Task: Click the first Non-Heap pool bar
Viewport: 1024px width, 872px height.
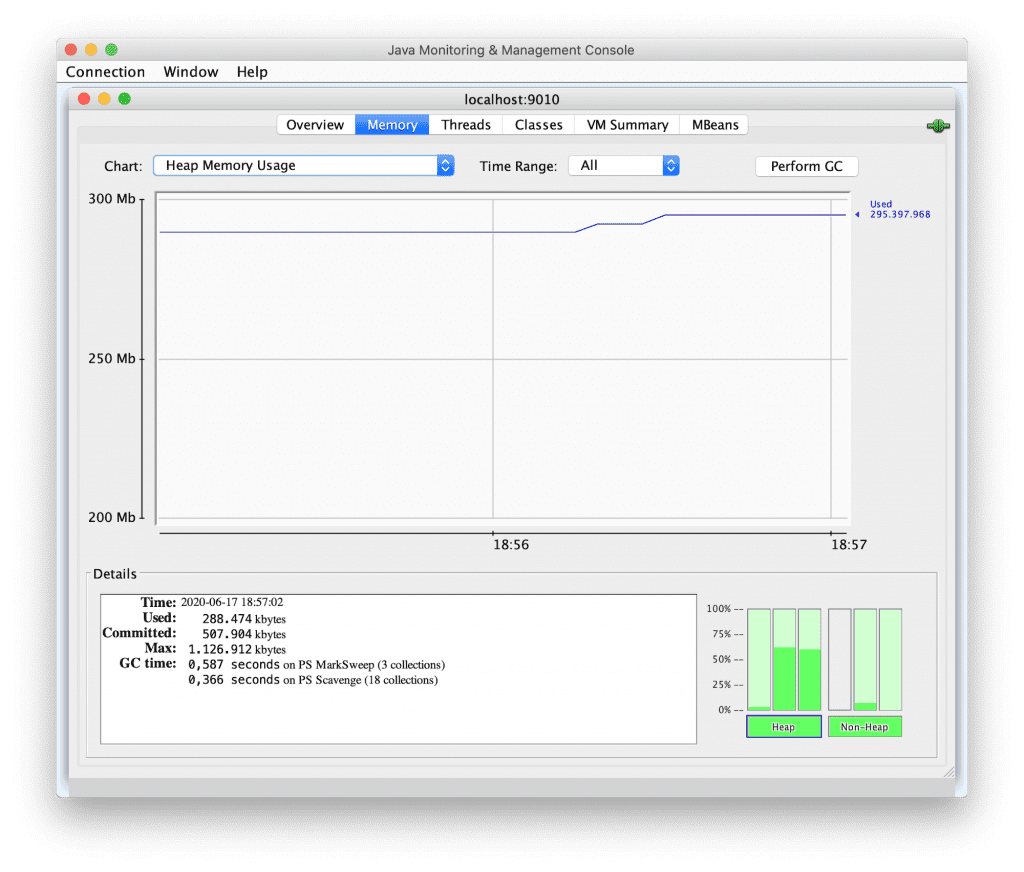Action: pyautogui.click(x=840, y=660)
